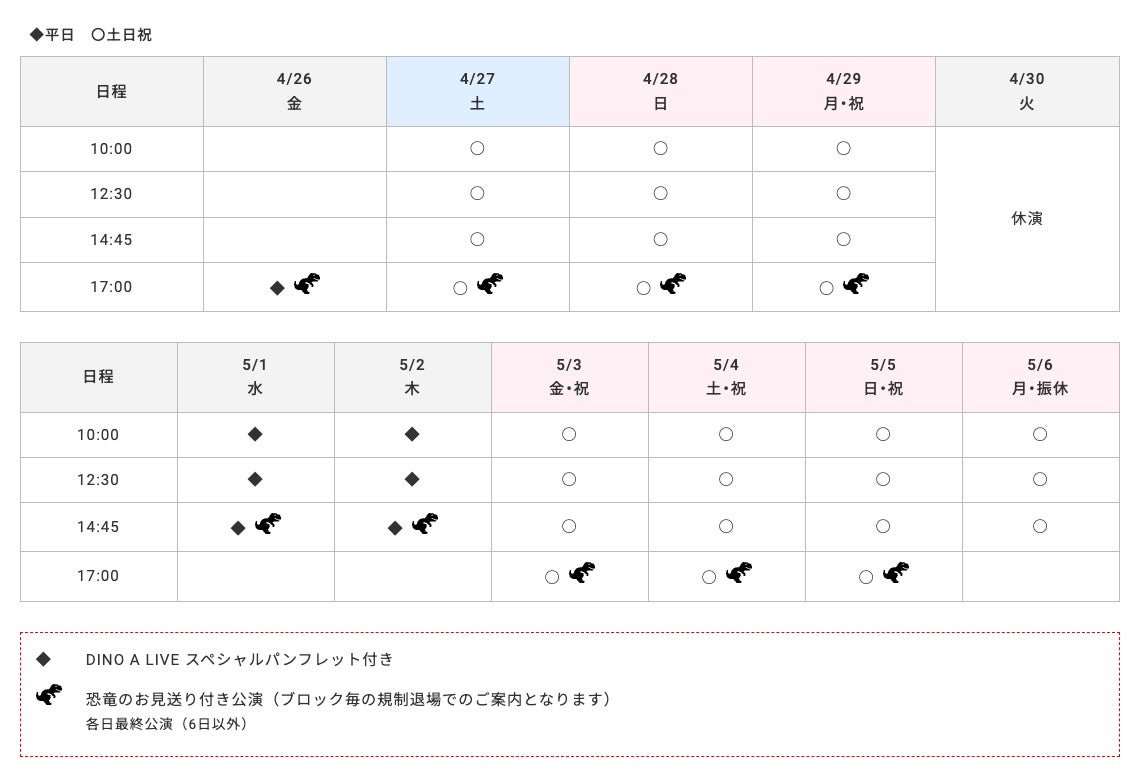Click the 4/29 月・祝 date header
The image size is (1141, 776).
(844, 91)
